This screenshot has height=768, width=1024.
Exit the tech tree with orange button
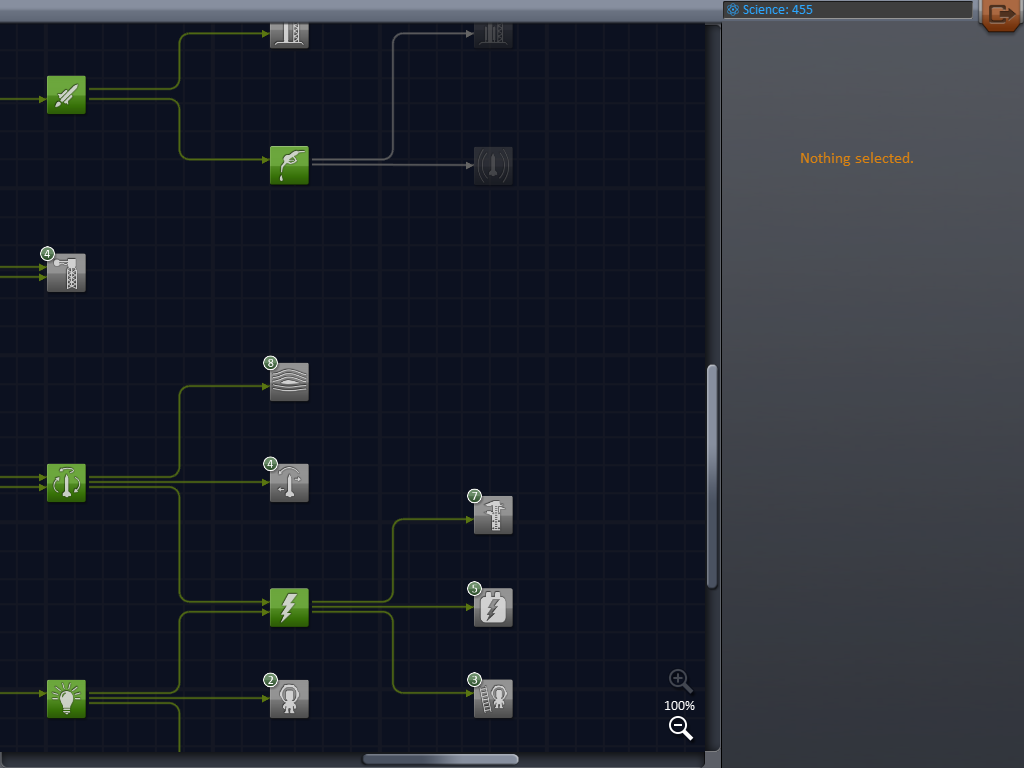tap(999, 15)
